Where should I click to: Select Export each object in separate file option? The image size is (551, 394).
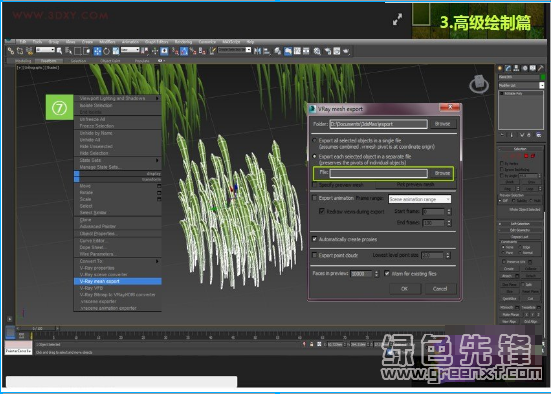pos(315,156)
